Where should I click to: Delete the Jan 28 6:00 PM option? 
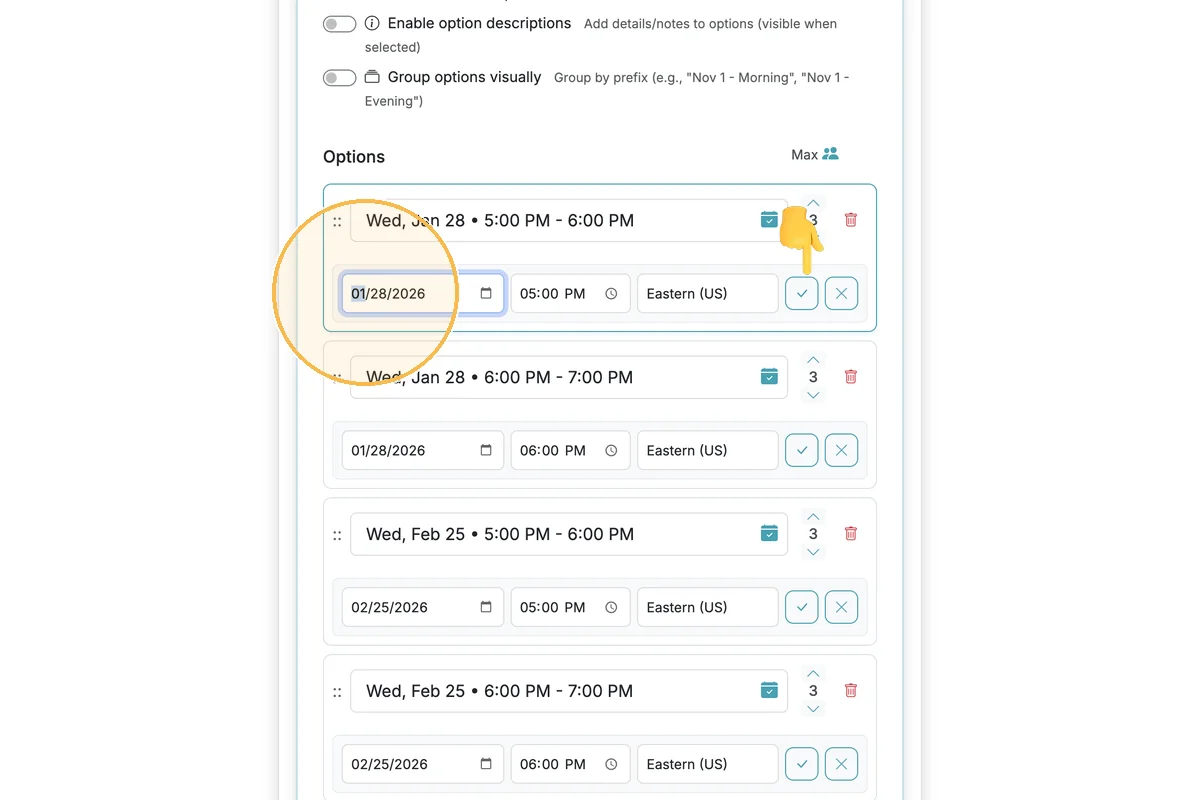(851, 377)
